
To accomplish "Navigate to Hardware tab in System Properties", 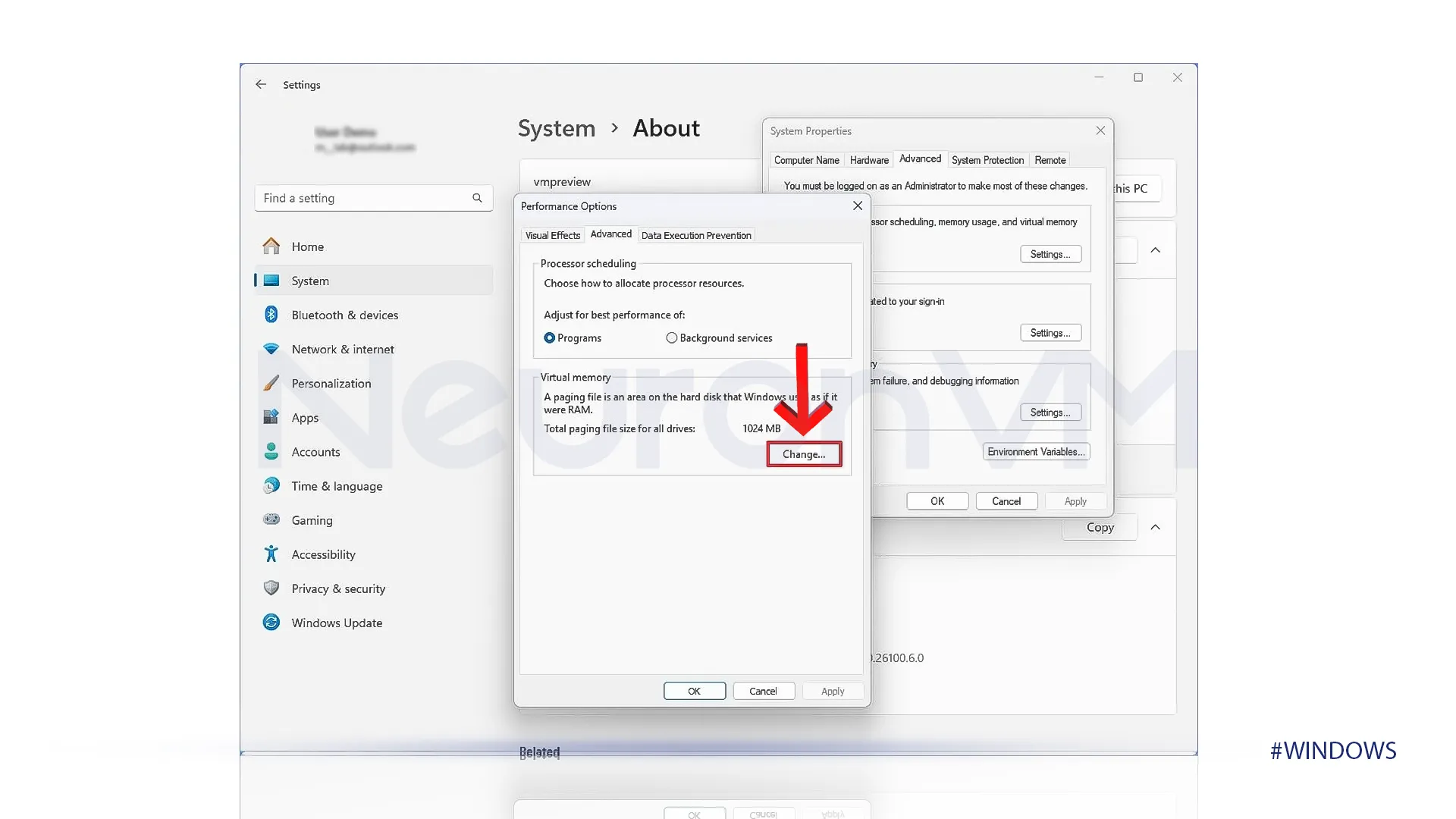I will pyautogui.click(x=869, y=159).
